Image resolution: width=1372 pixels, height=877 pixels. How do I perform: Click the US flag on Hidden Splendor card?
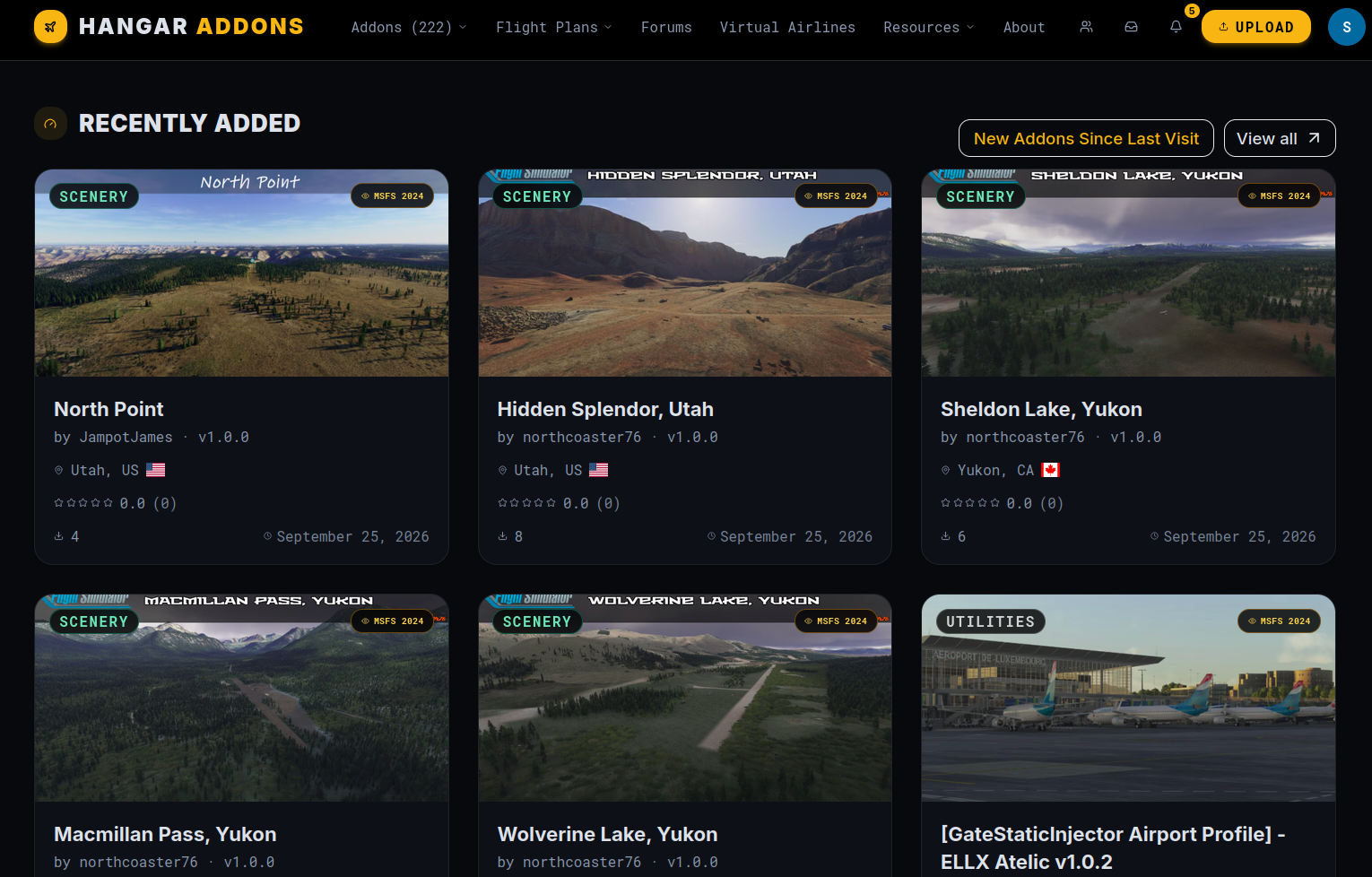click(599, 470)
